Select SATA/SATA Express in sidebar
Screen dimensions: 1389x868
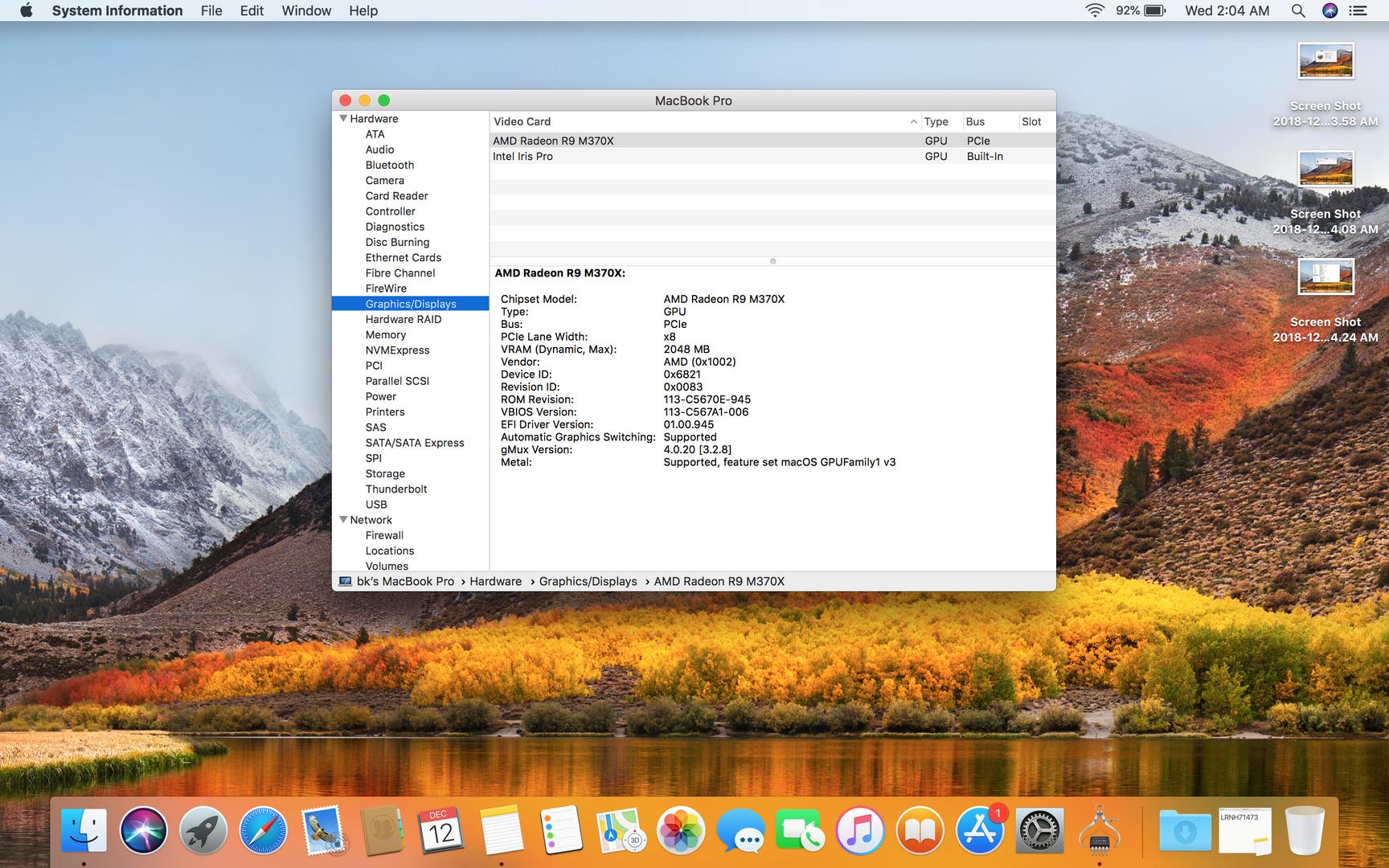click(415, 443)
